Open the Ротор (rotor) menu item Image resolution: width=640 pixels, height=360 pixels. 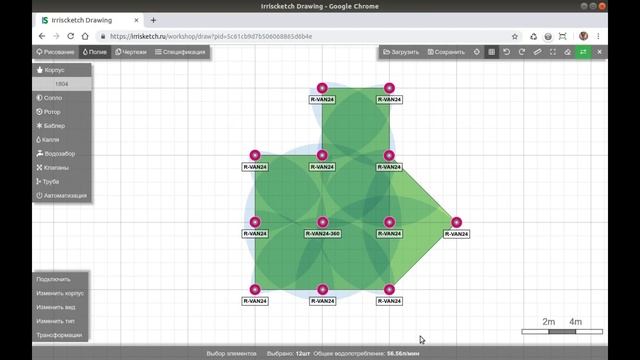coord(62,112)
